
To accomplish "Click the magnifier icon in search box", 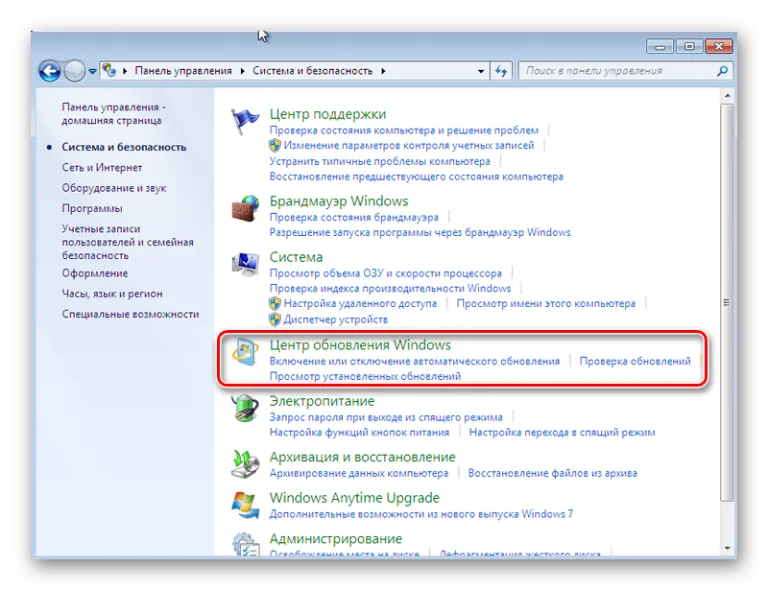I will click(722, 71).
